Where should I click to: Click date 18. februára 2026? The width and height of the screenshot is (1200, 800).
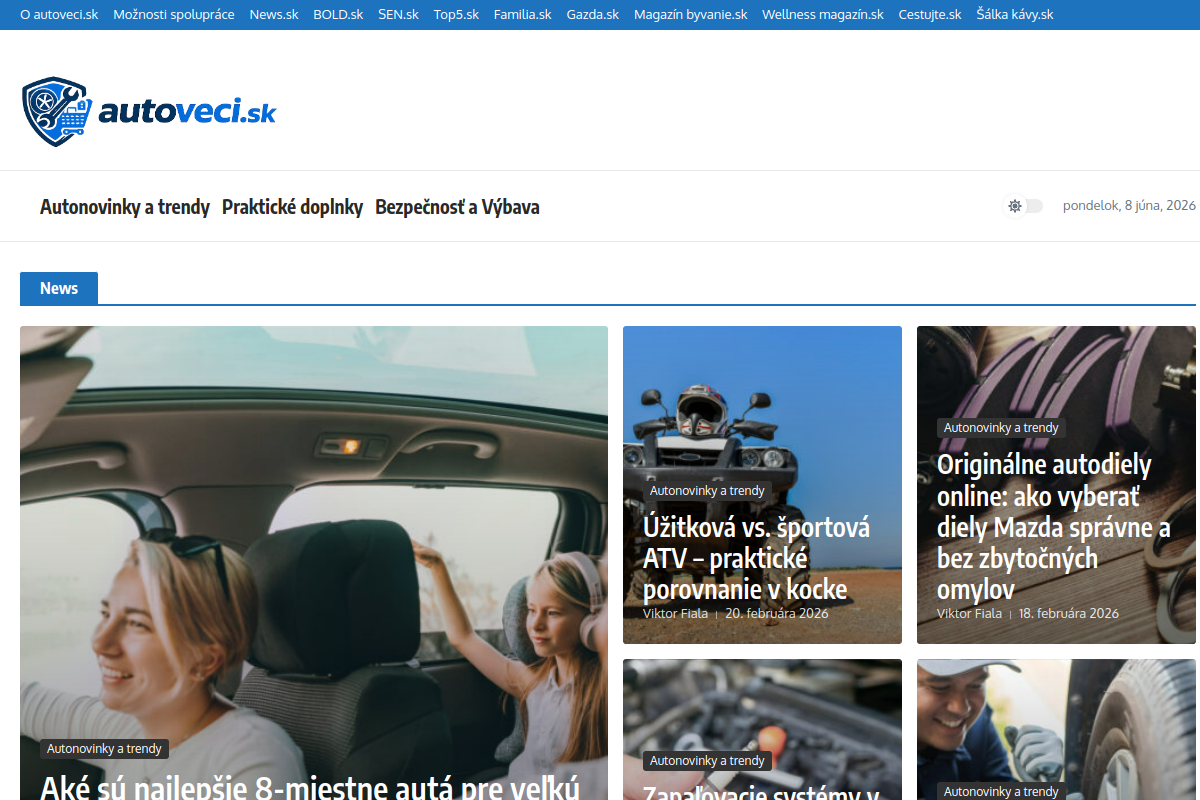click(x=1069, y=613)
